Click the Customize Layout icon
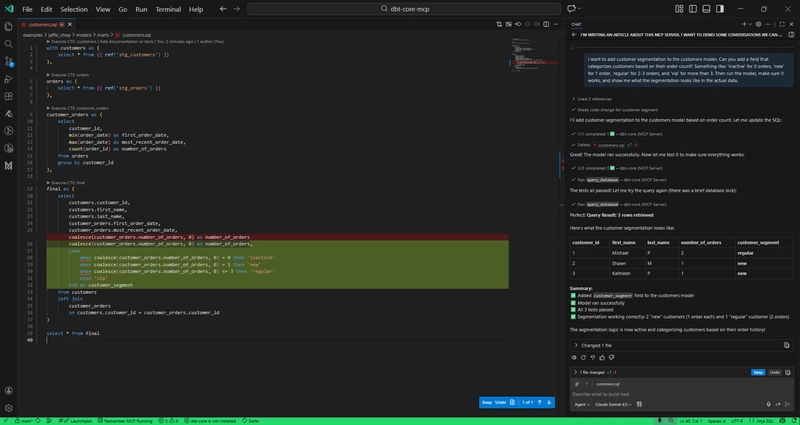800x425 pixels. pos(679,9)
